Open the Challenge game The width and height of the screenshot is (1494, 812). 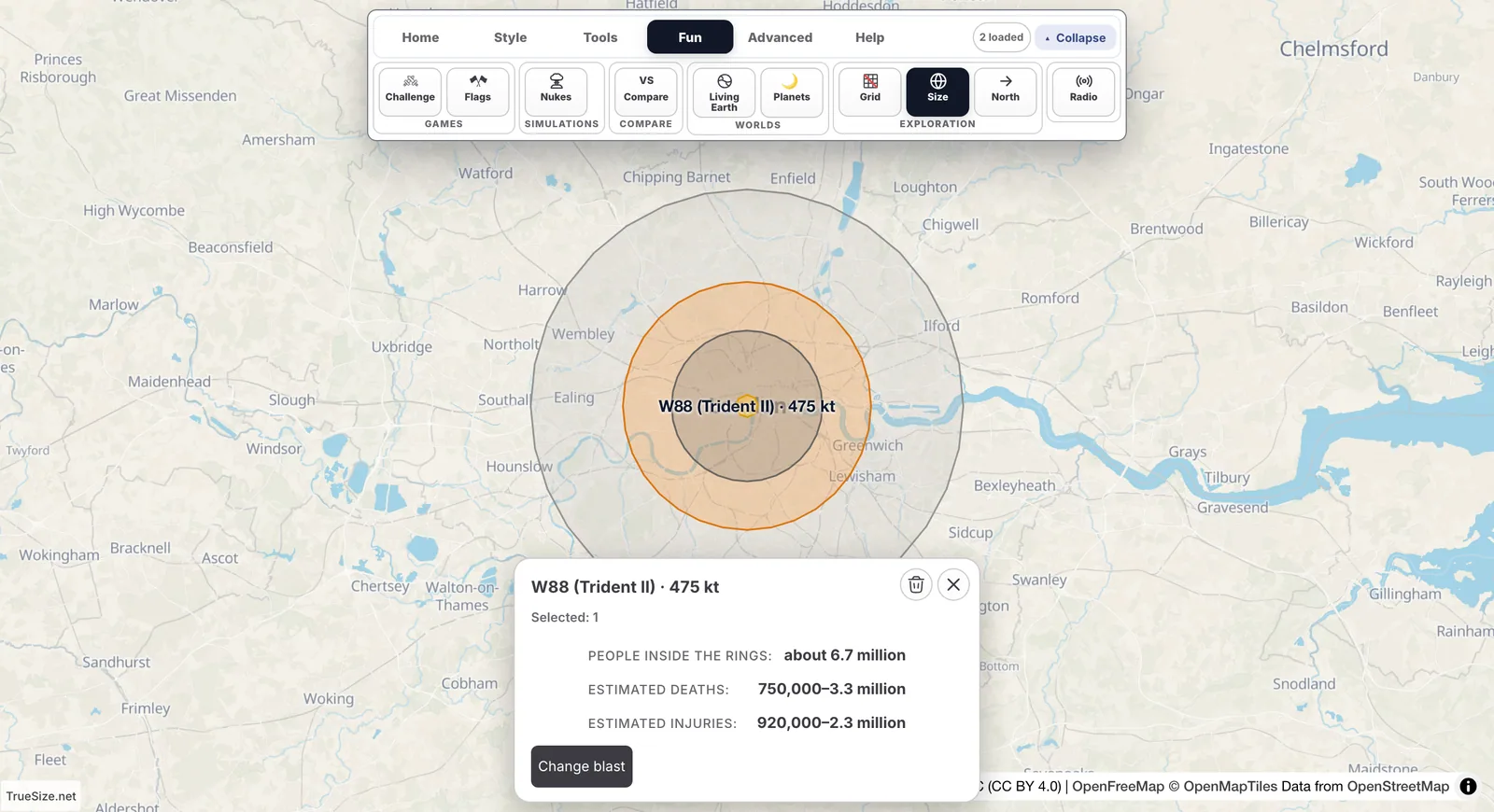(410, 91)
